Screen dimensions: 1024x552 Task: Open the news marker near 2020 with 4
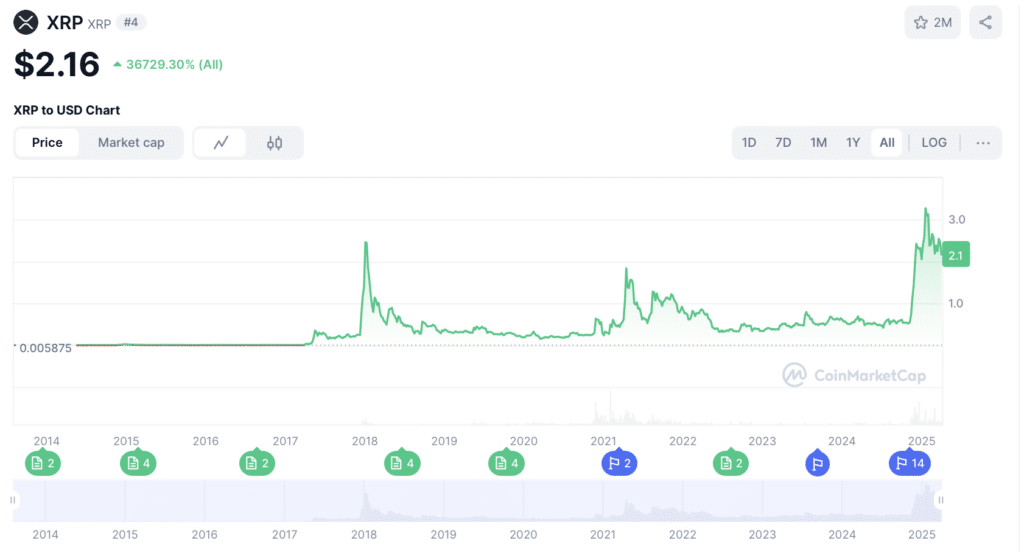[x=506, y=463]
